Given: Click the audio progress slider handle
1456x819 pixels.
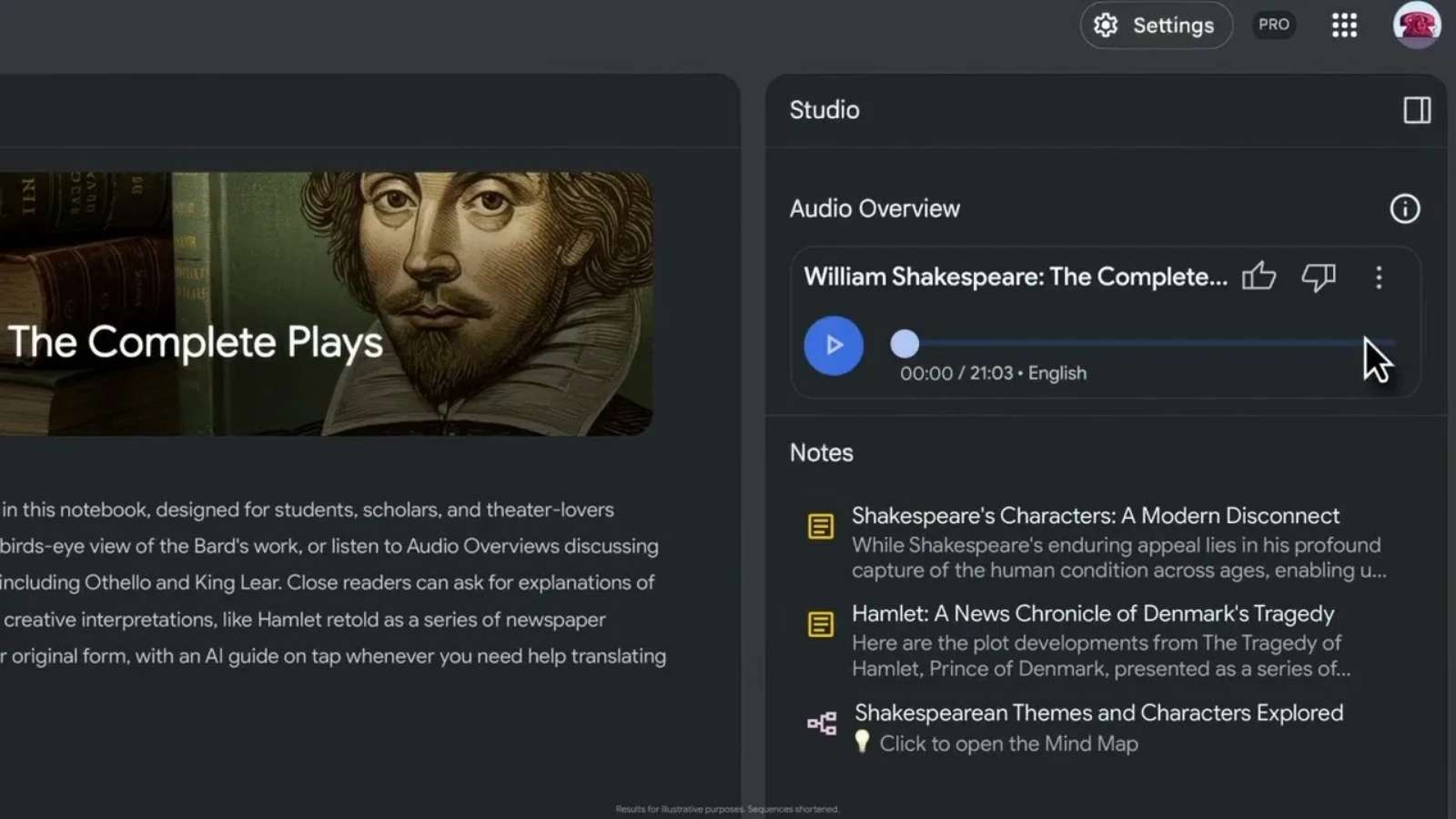Looking at the screenshot, I should [905, 344].
